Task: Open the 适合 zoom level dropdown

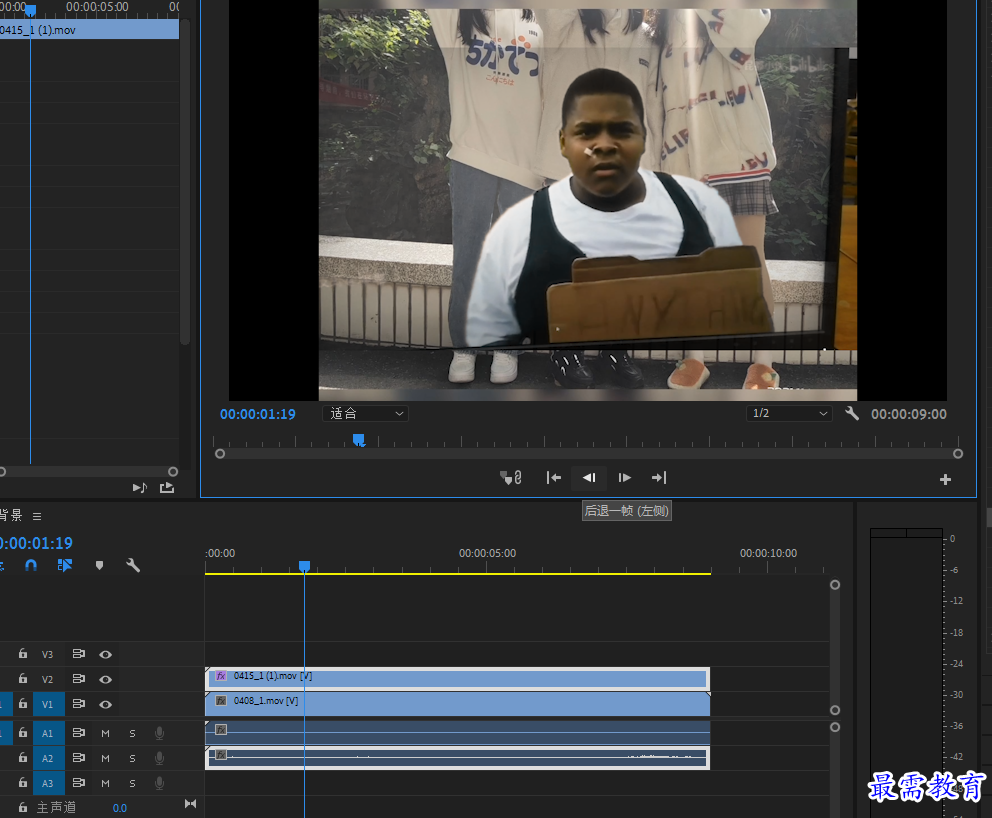Action: 366,413
